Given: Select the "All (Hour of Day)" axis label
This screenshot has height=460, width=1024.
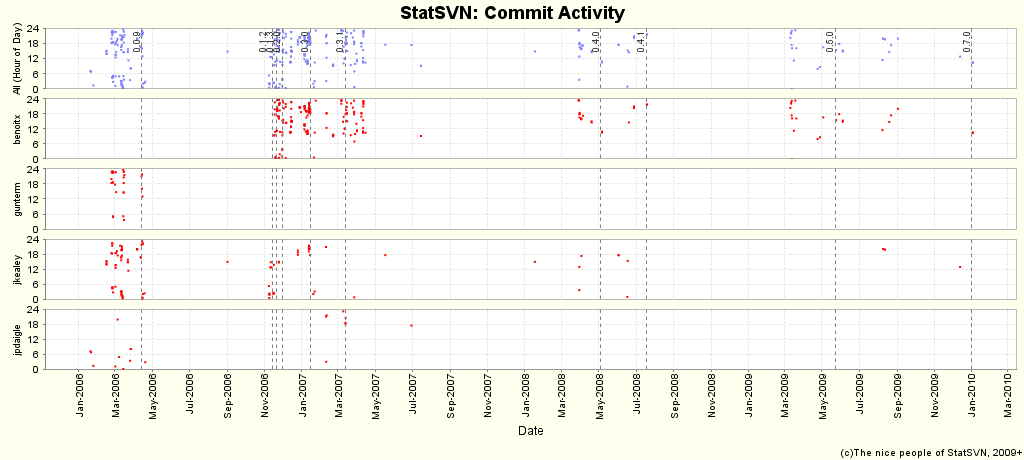Looking at the screenshot, I should (x=16, y=58).
